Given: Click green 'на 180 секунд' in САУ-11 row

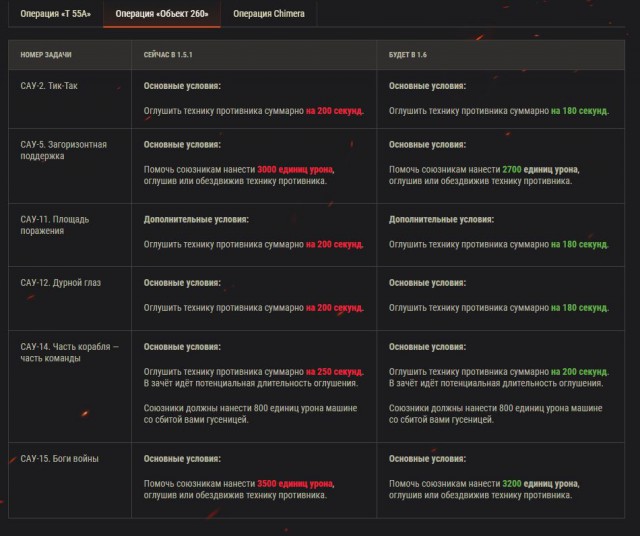Looking at the screenshot, I should click(x=580, y=245).
